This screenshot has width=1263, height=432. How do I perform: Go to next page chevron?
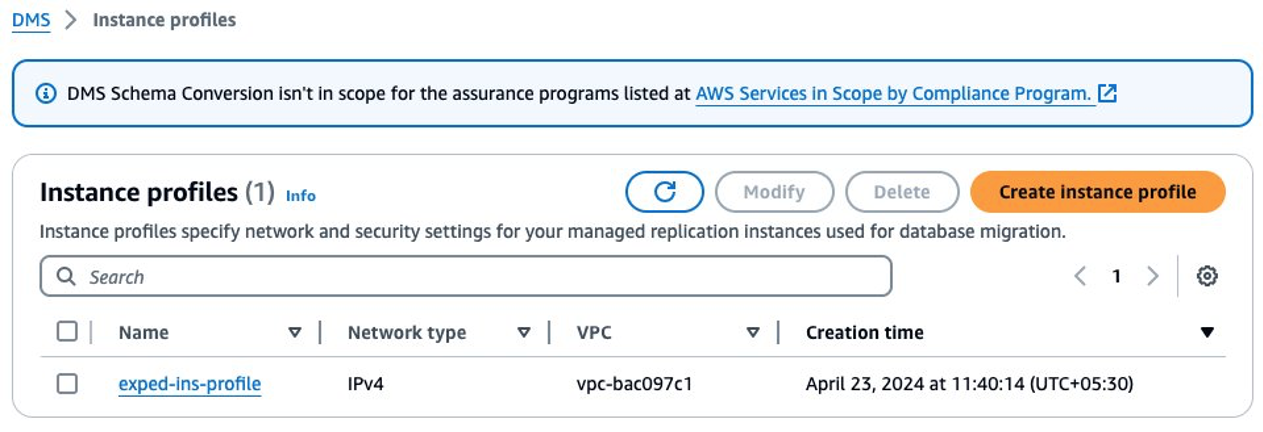point(1152,277)
